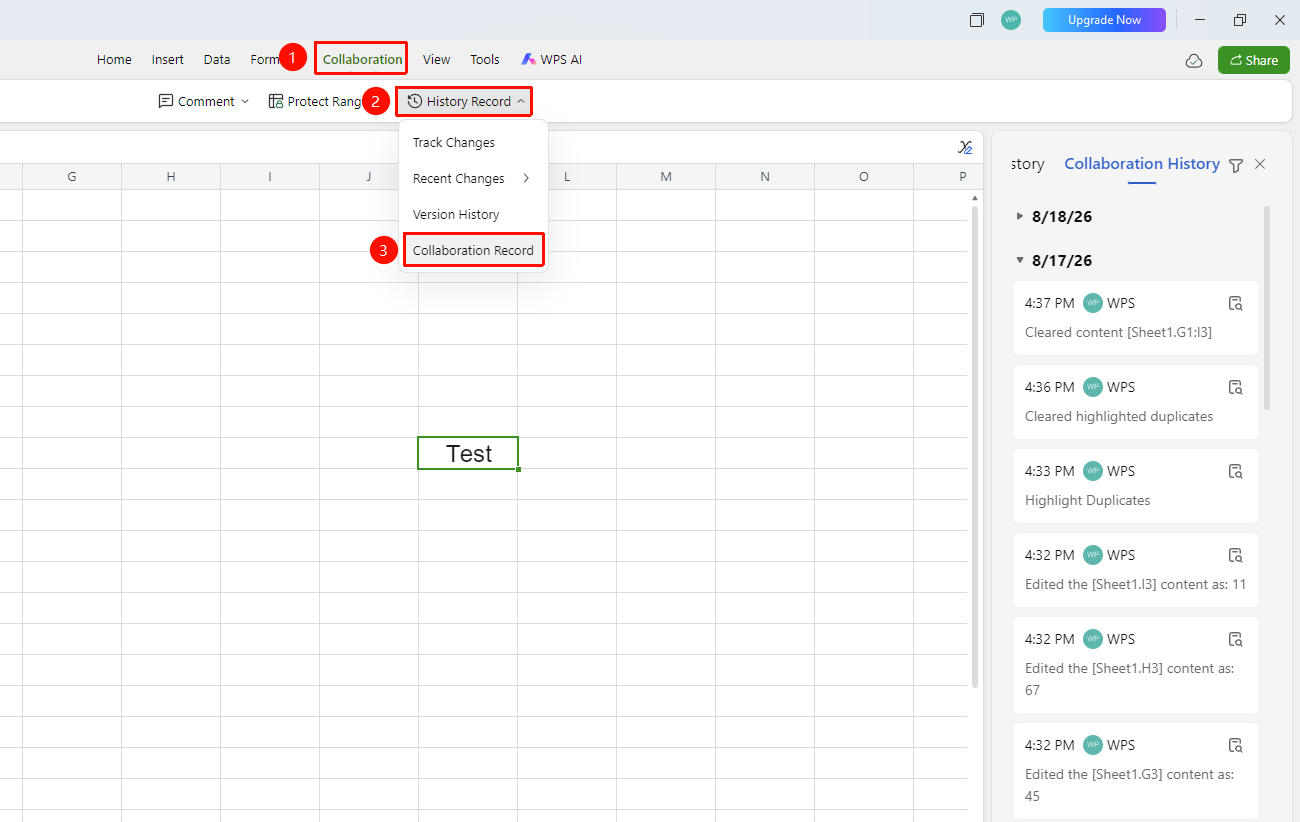Select column M header
The width and height of the screenshot is (1300, 822).
(666, 177)
